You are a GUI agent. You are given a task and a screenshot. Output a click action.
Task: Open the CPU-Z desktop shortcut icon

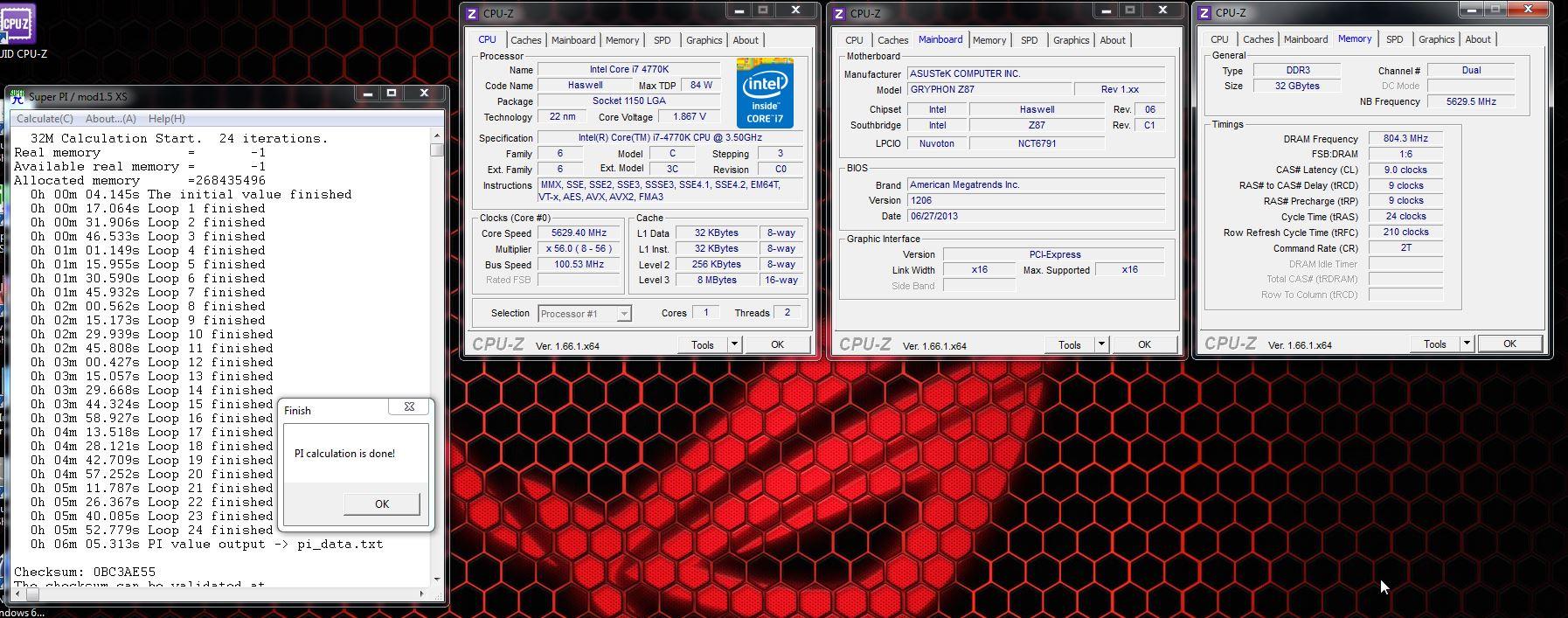point(17,24)
